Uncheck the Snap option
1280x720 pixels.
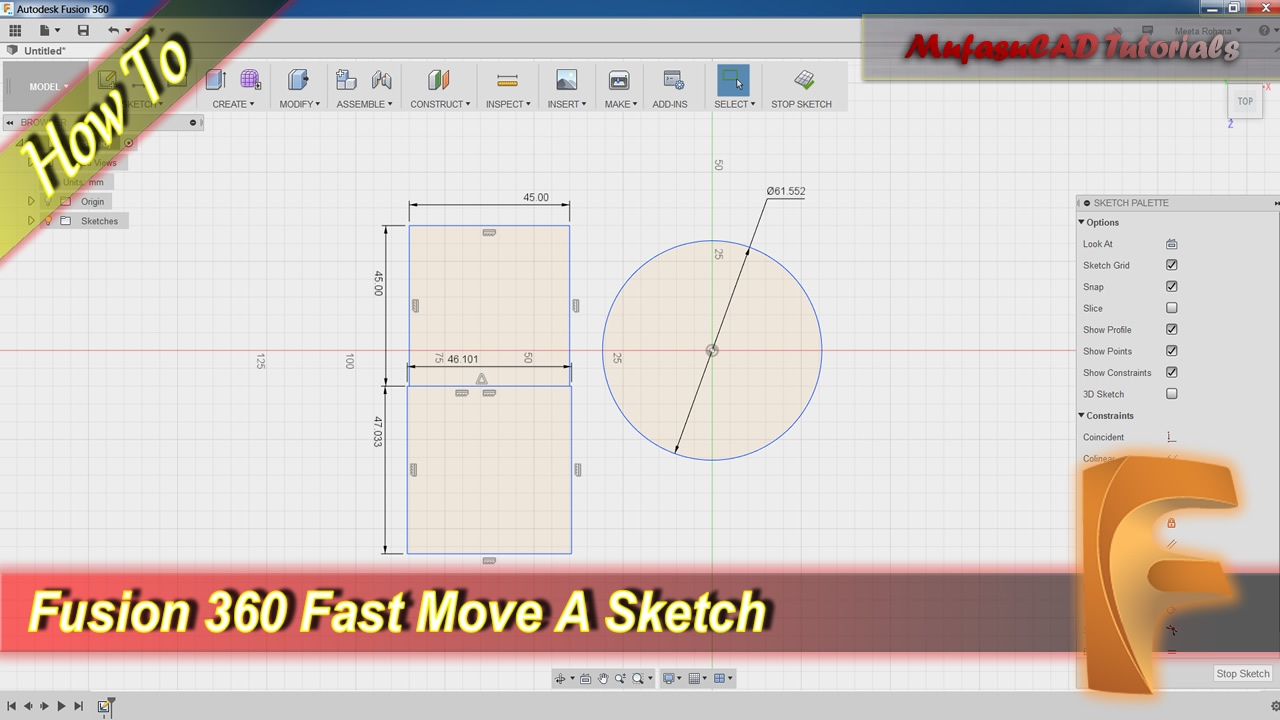1171,287
